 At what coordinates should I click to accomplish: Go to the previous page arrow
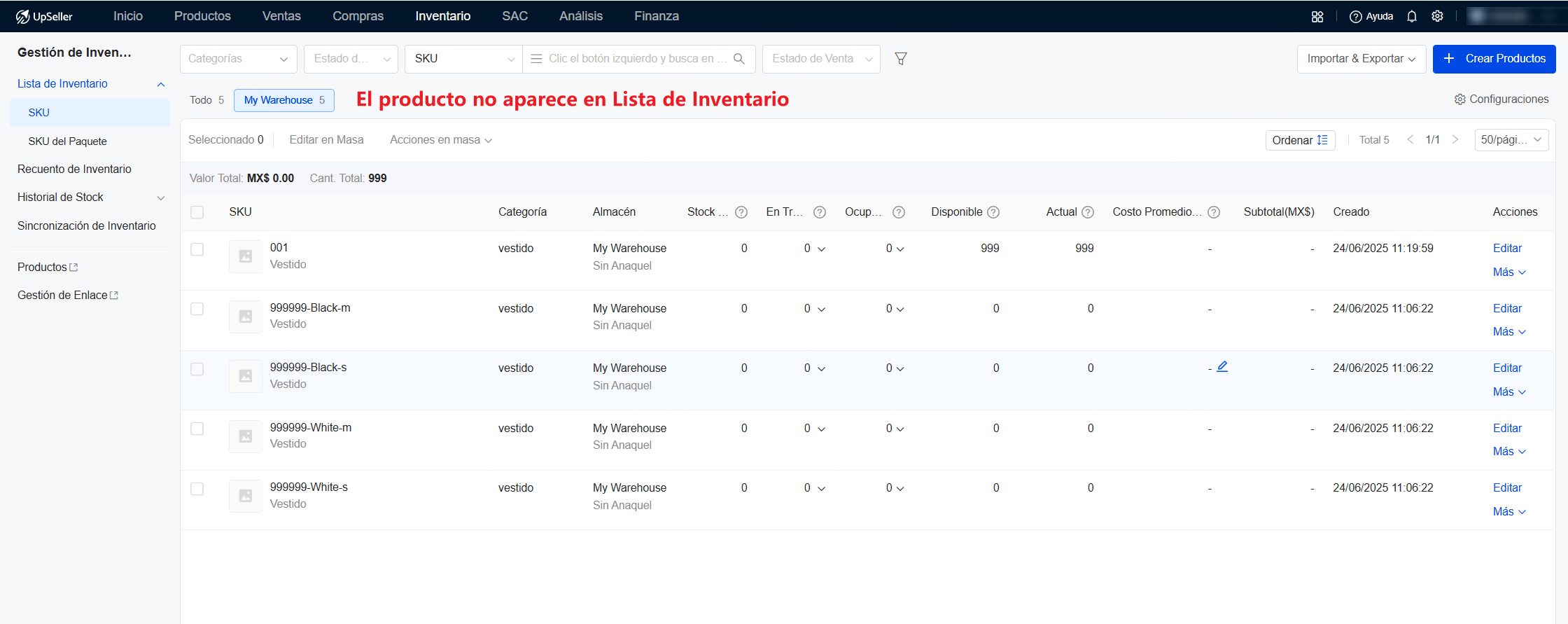pyautogui.click(x=1410, y=139)
